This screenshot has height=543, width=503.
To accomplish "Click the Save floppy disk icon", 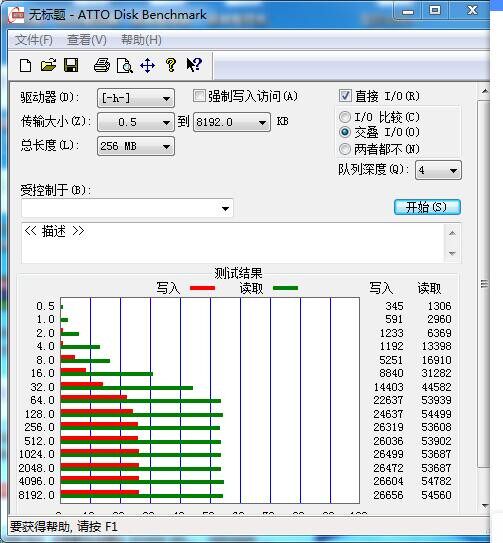I will [71, 65].
